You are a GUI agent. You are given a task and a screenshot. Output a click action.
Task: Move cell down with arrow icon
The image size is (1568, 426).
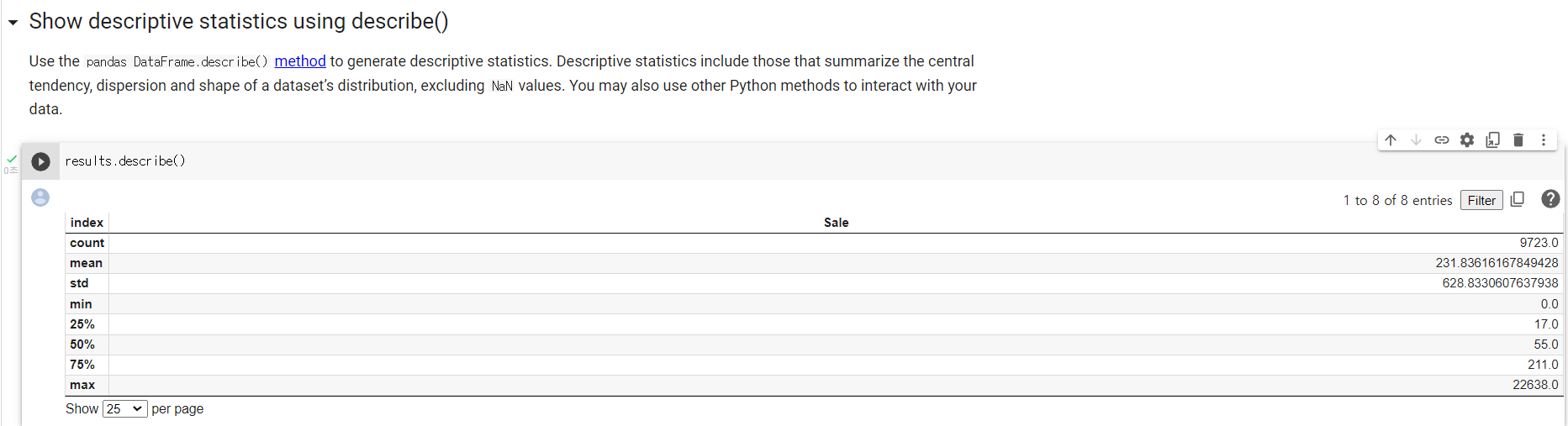[x=1416, y=140]
